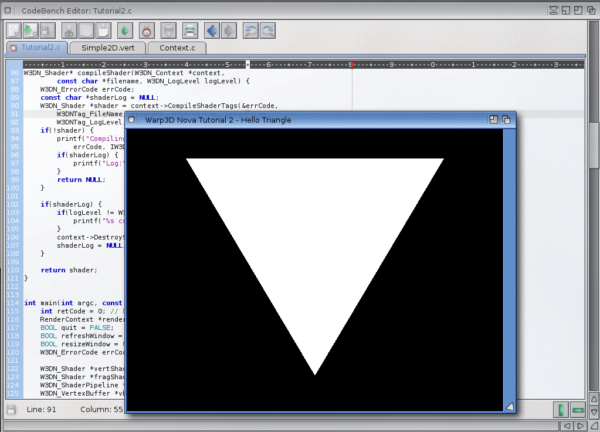Cut selection using the scissors icon
Viewport: 600px width, 432px height.
pyautogui.click(x=69, y=31)
